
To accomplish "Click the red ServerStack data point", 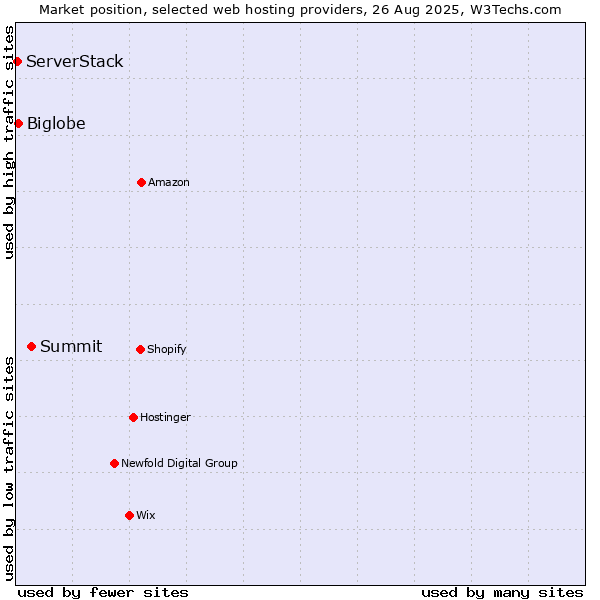I will (18, 61).
